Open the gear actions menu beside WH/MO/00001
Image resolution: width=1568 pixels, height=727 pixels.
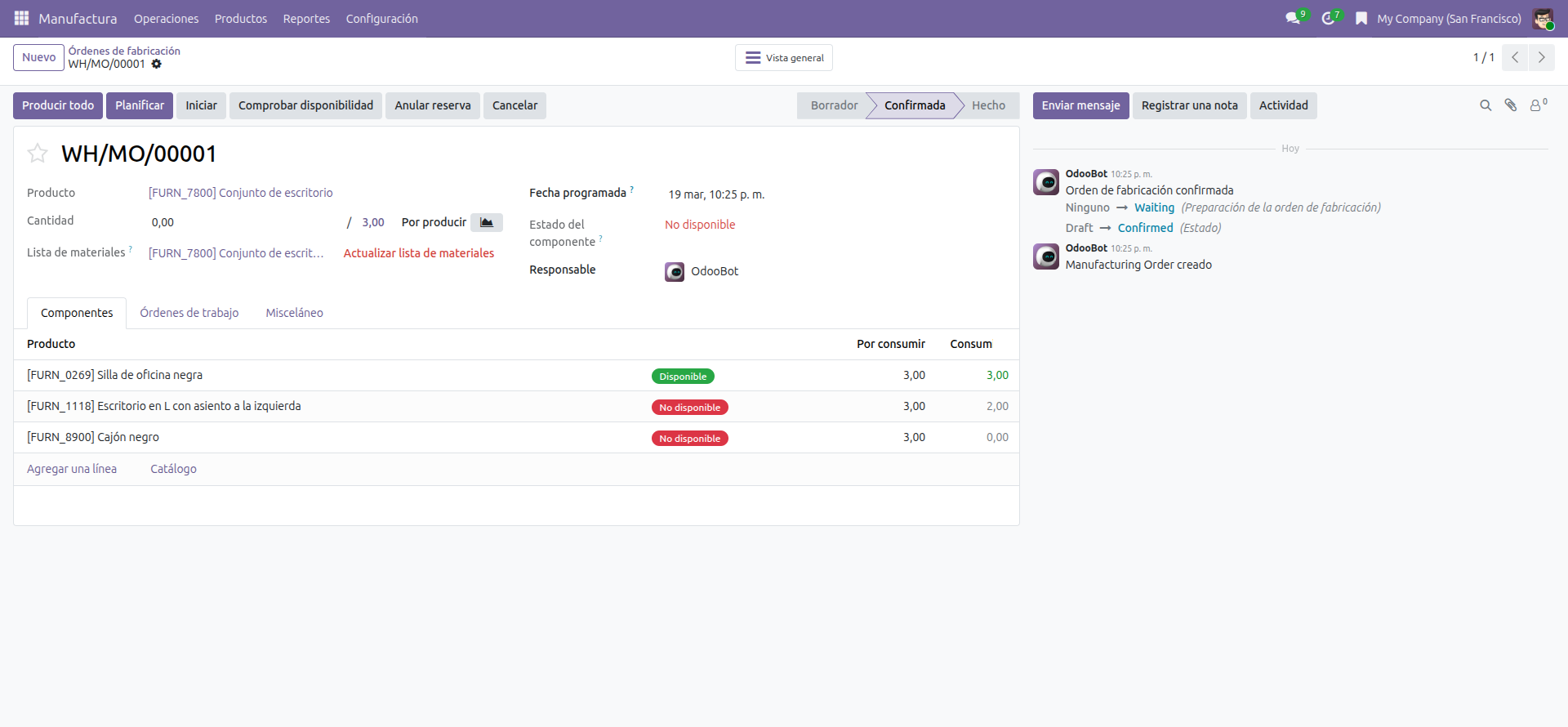(157, 64)
